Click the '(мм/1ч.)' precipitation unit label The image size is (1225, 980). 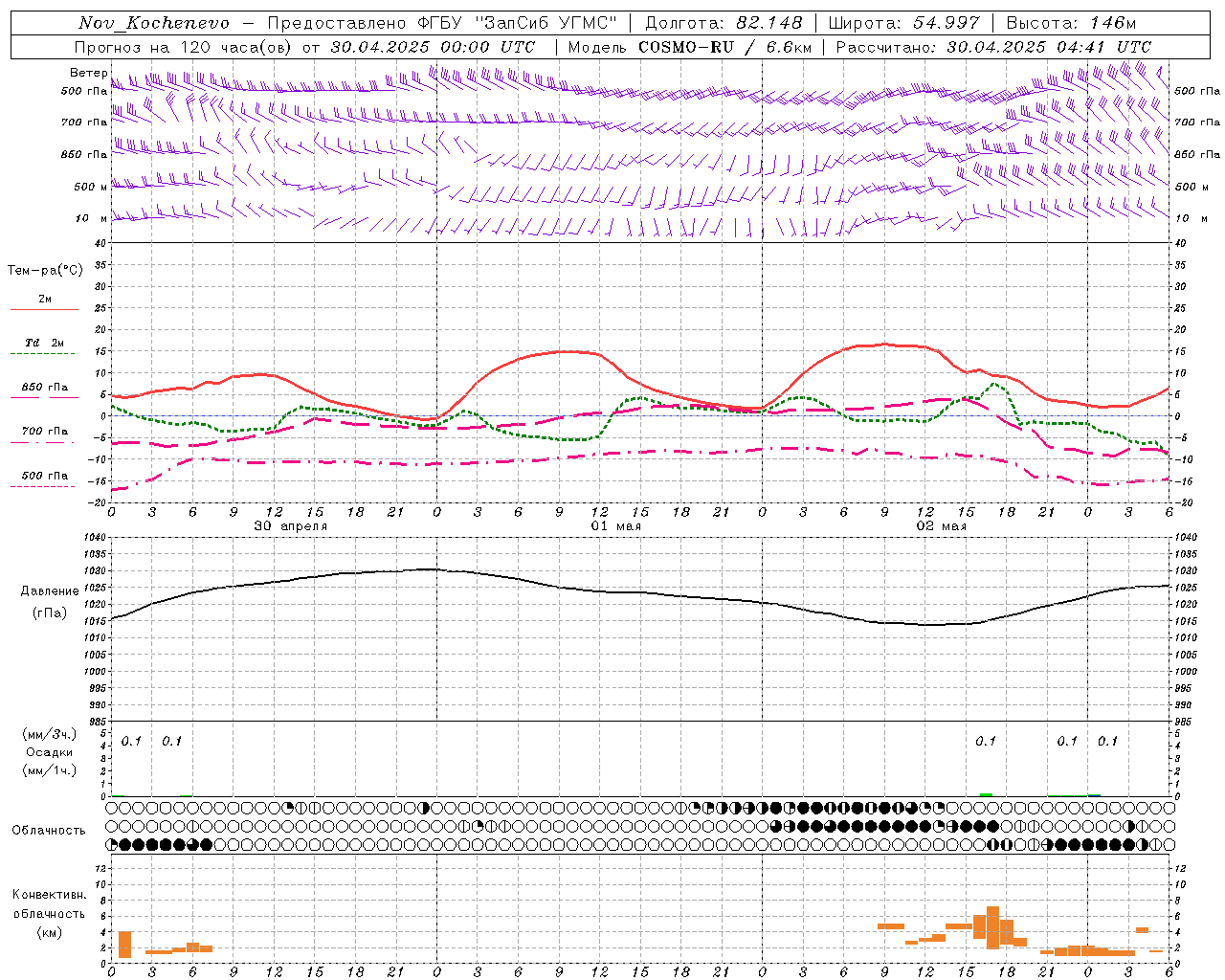point(50,770)
